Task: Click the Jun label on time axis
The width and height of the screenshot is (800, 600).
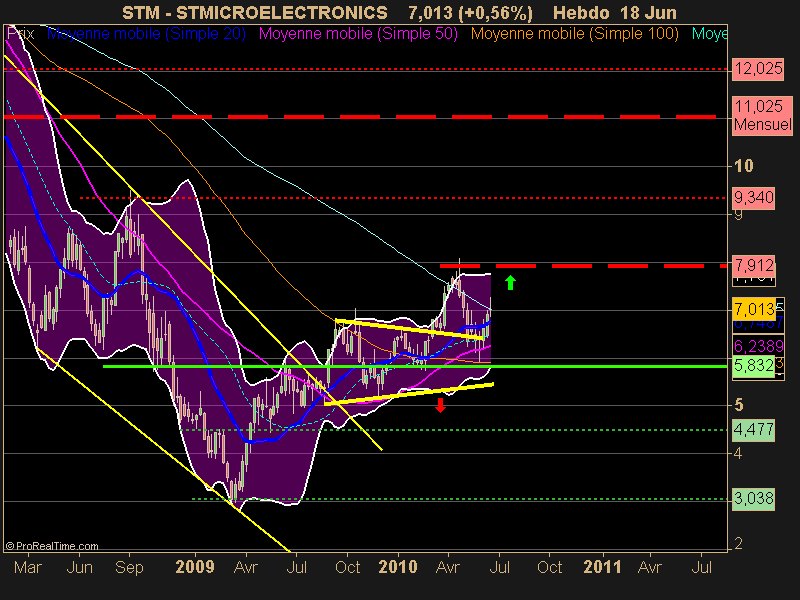Action: (80, 567)
